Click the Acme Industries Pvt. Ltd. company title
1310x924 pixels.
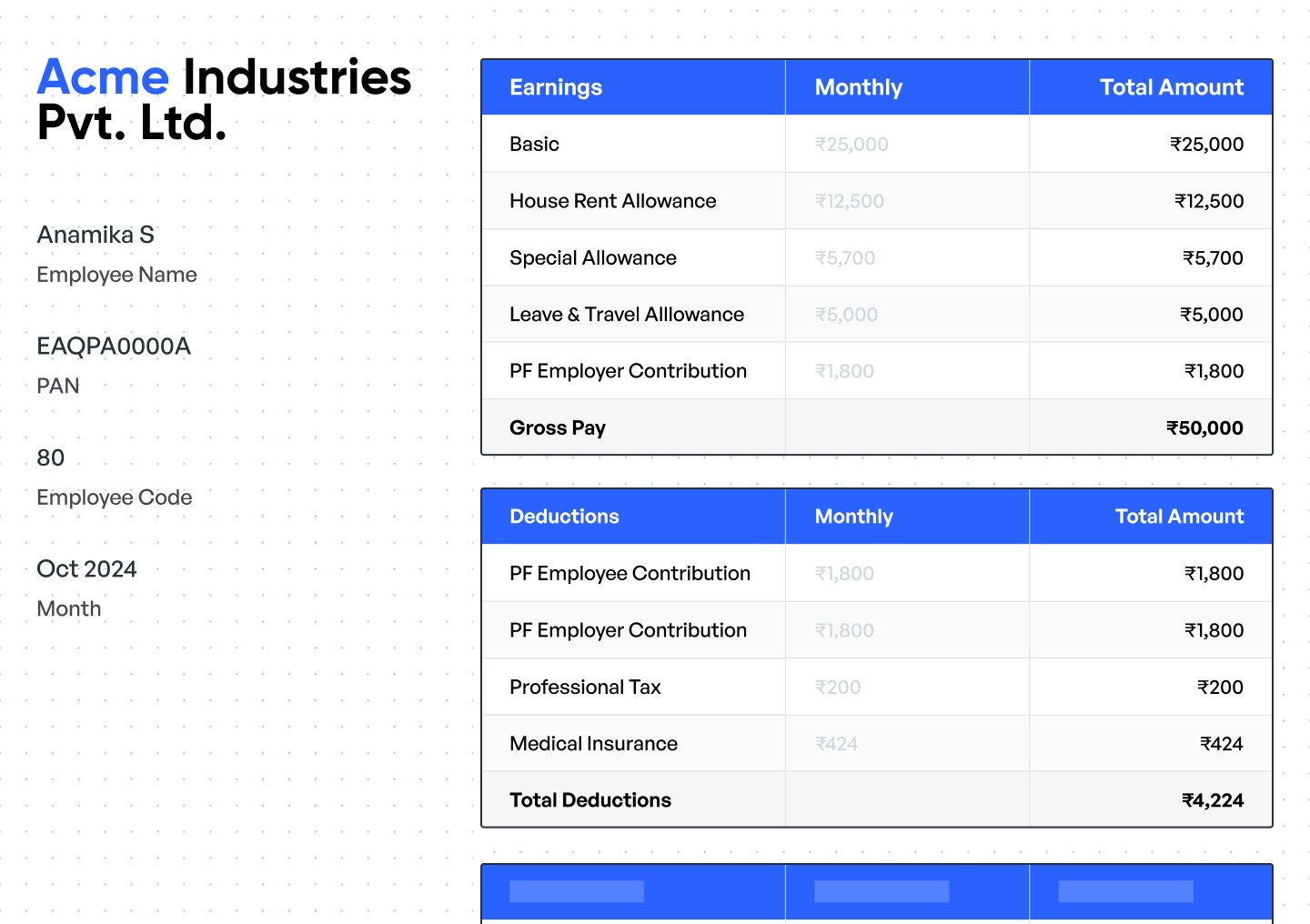click(224, 100)
